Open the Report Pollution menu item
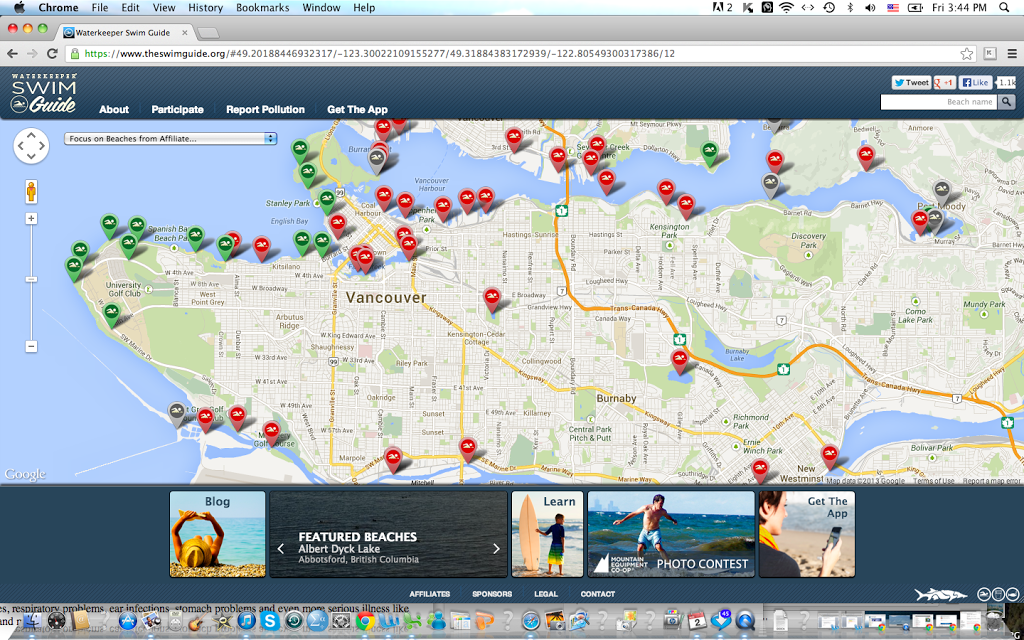 click(265, 109)
